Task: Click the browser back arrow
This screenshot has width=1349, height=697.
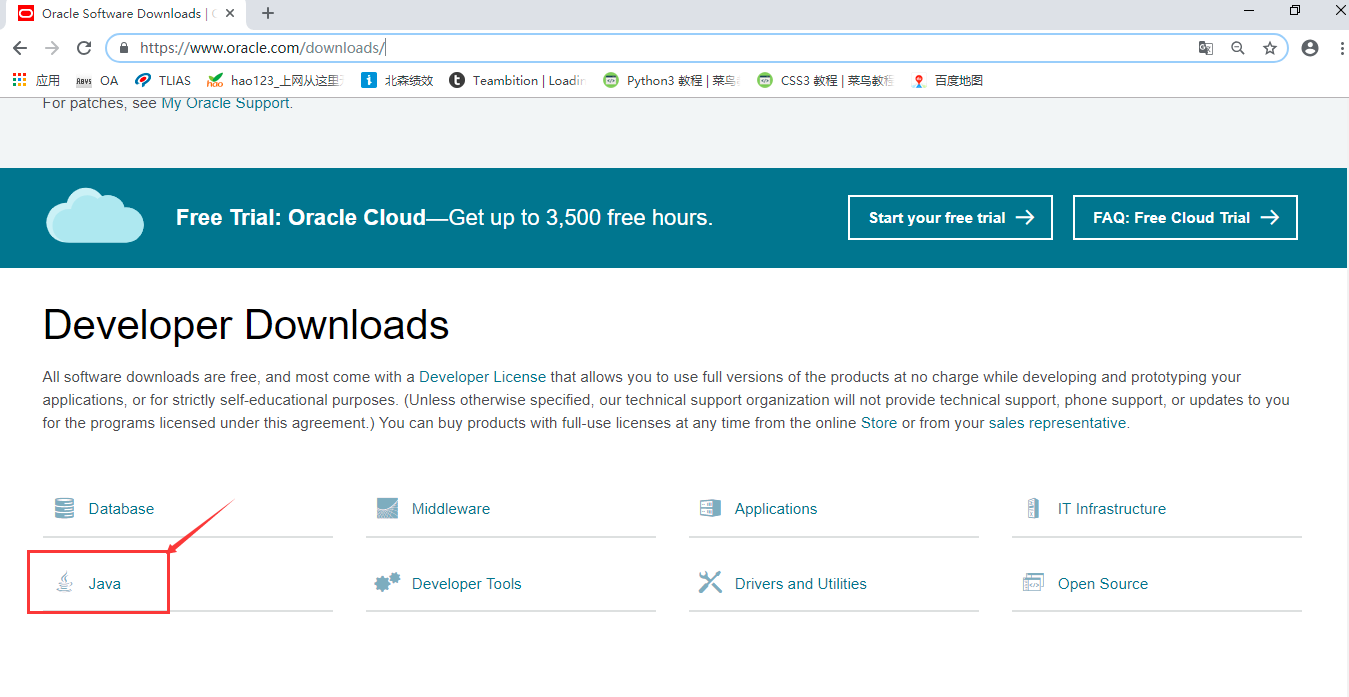Action: pos(20,48)
